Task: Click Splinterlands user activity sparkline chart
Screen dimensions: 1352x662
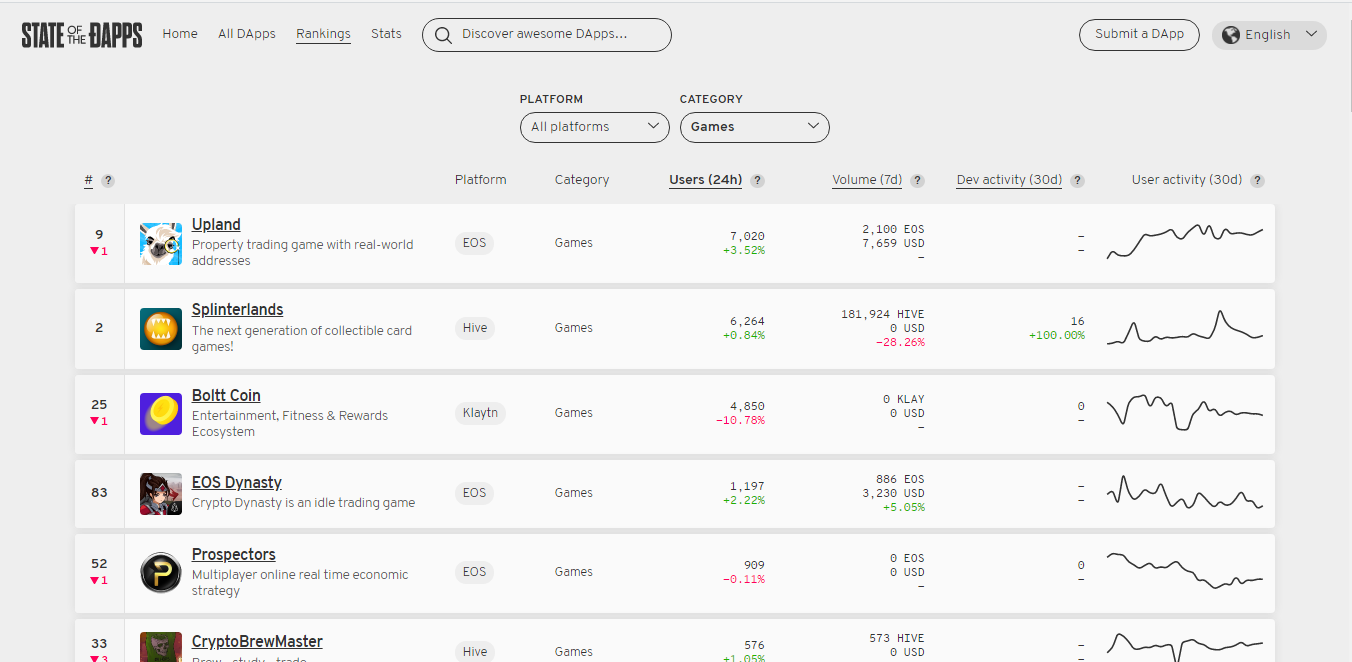Action: 1185,328
